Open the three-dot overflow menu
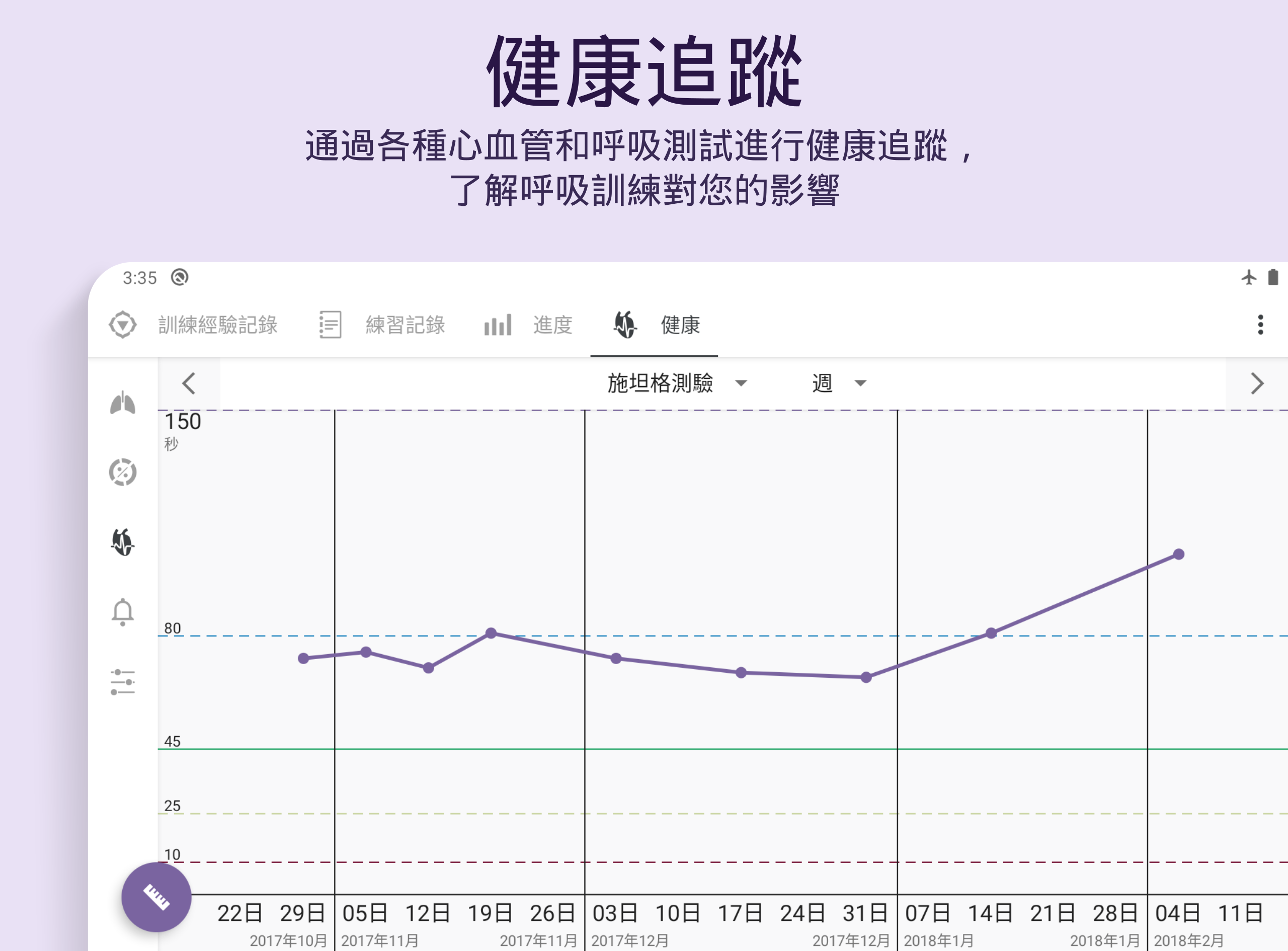1288x951 pixels. (x=1260, y=325)
